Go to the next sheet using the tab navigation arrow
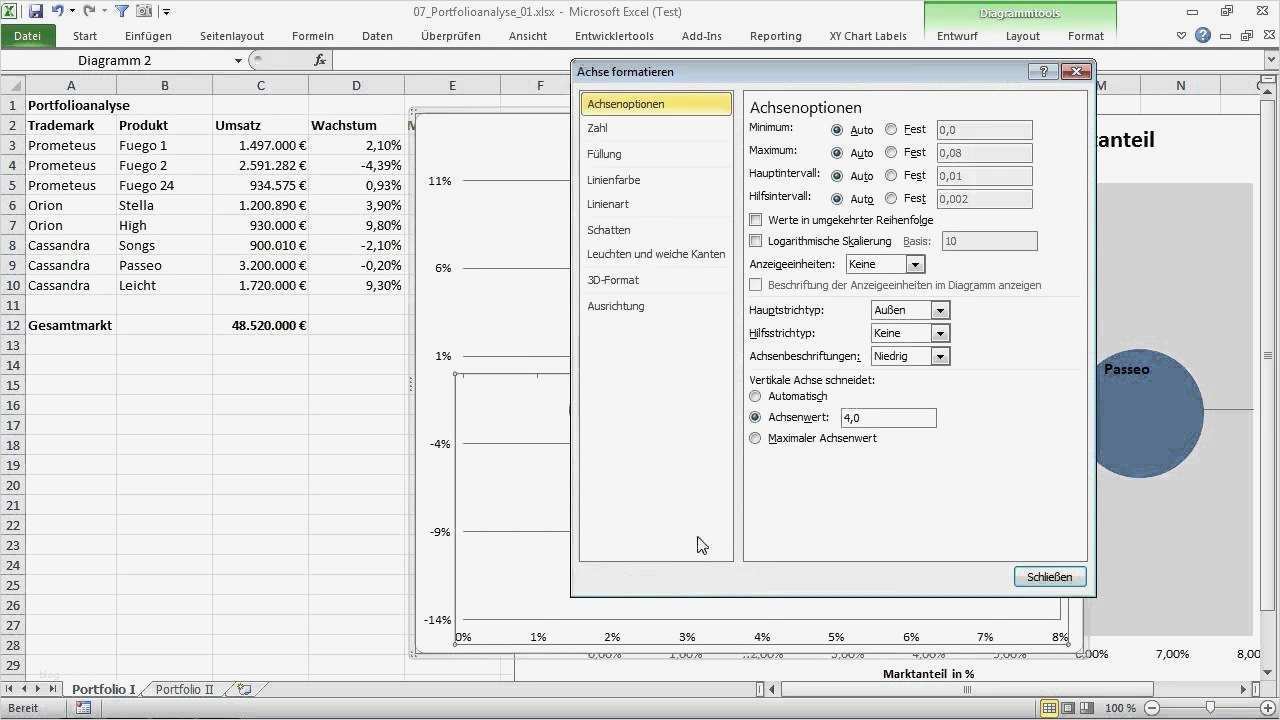 [x=39, y=689]
